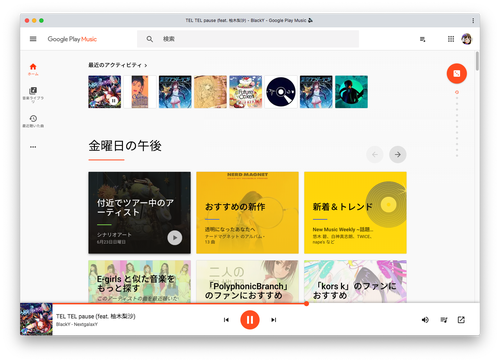The width and height of the screenshot is (500, 362).
Task: Open the third recent album anime cover
Action: coord(175,92)
